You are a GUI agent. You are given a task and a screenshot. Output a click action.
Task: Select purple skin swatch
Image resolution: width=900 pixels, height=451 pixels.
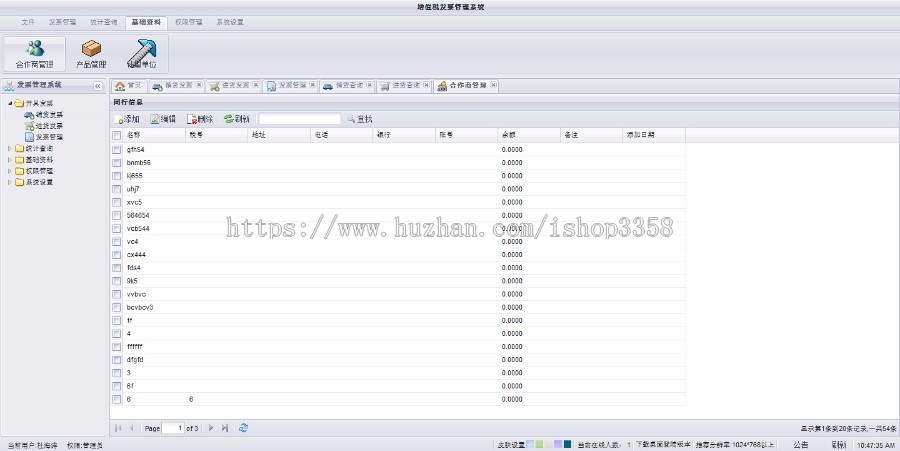(558, 444)
